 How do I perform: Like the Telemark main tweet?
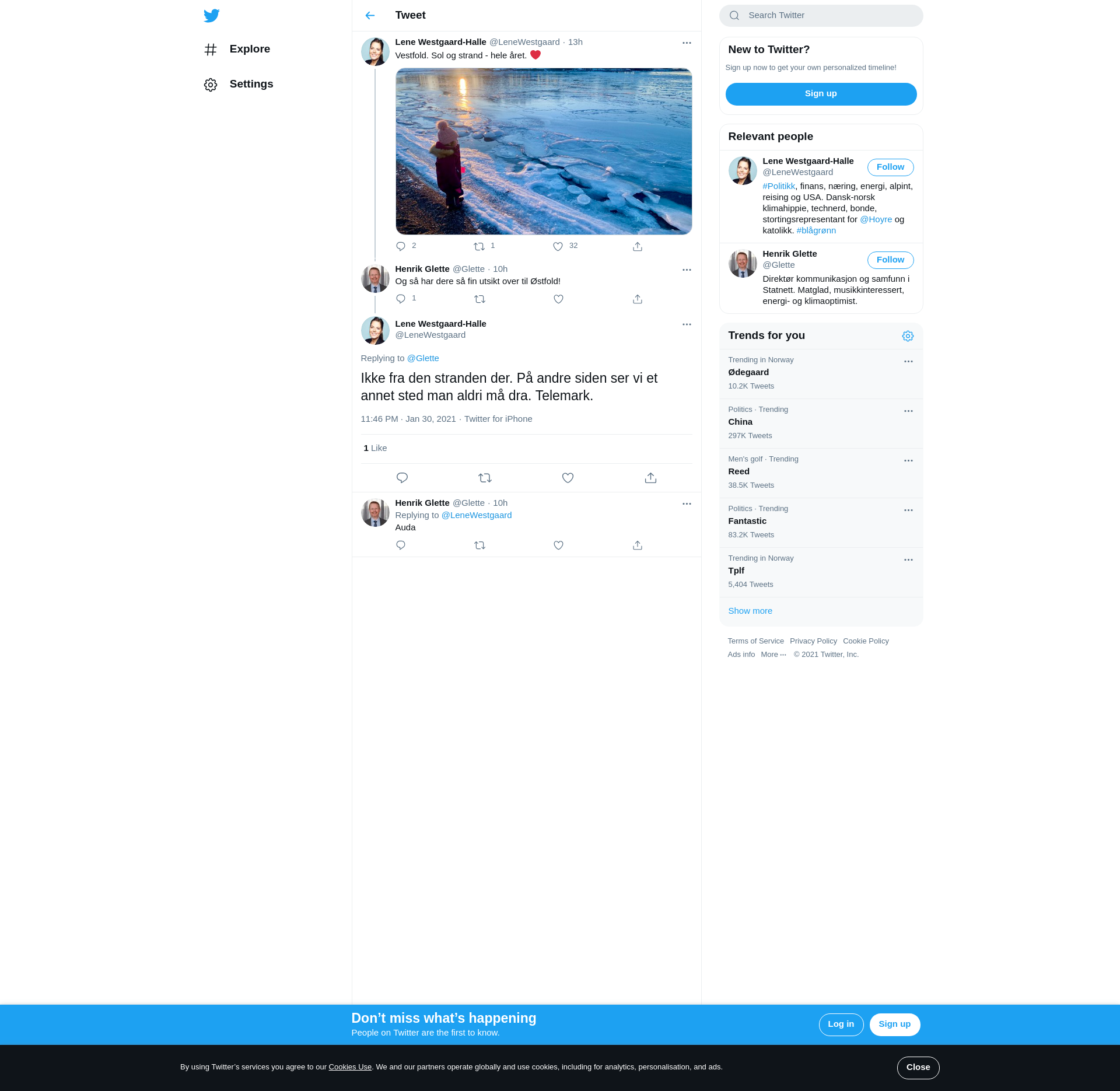pos(568,478)
